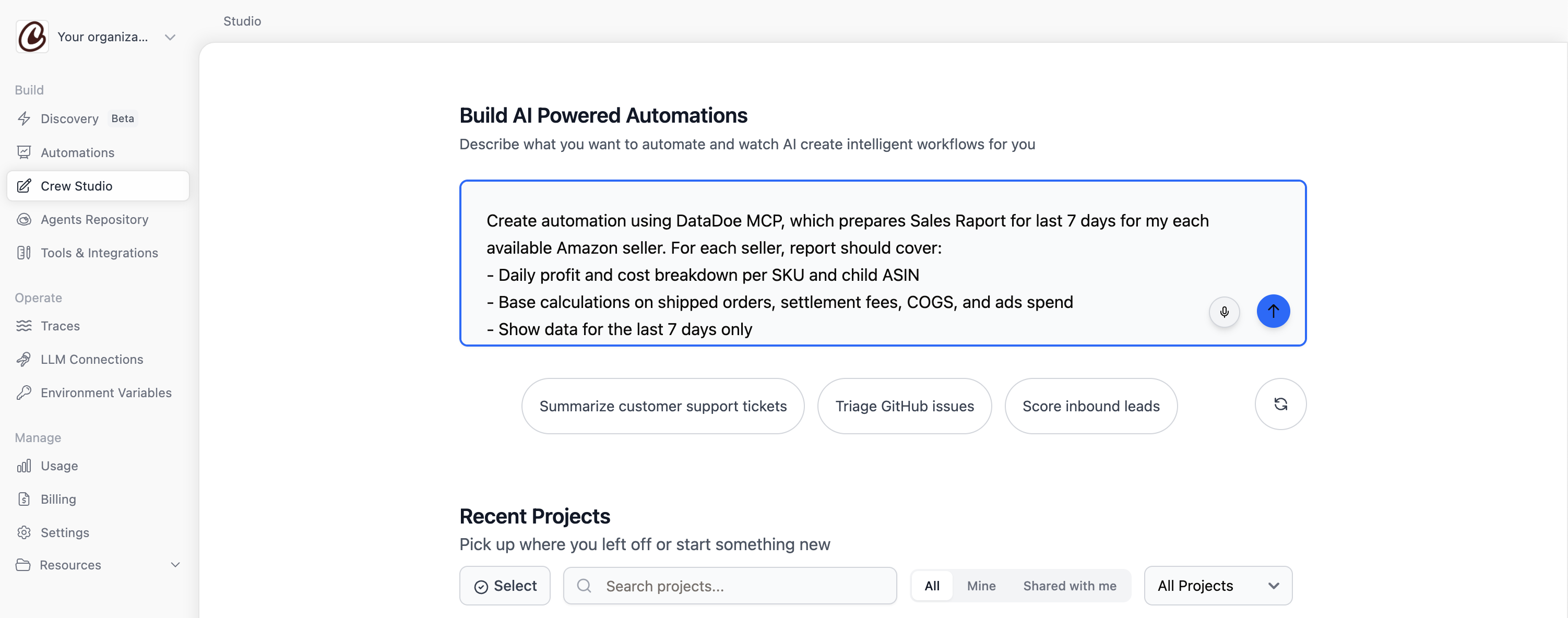Screen dimensions: 1568x618
Task: Activate the microphone voice input button
Action: coord(1224,312)
